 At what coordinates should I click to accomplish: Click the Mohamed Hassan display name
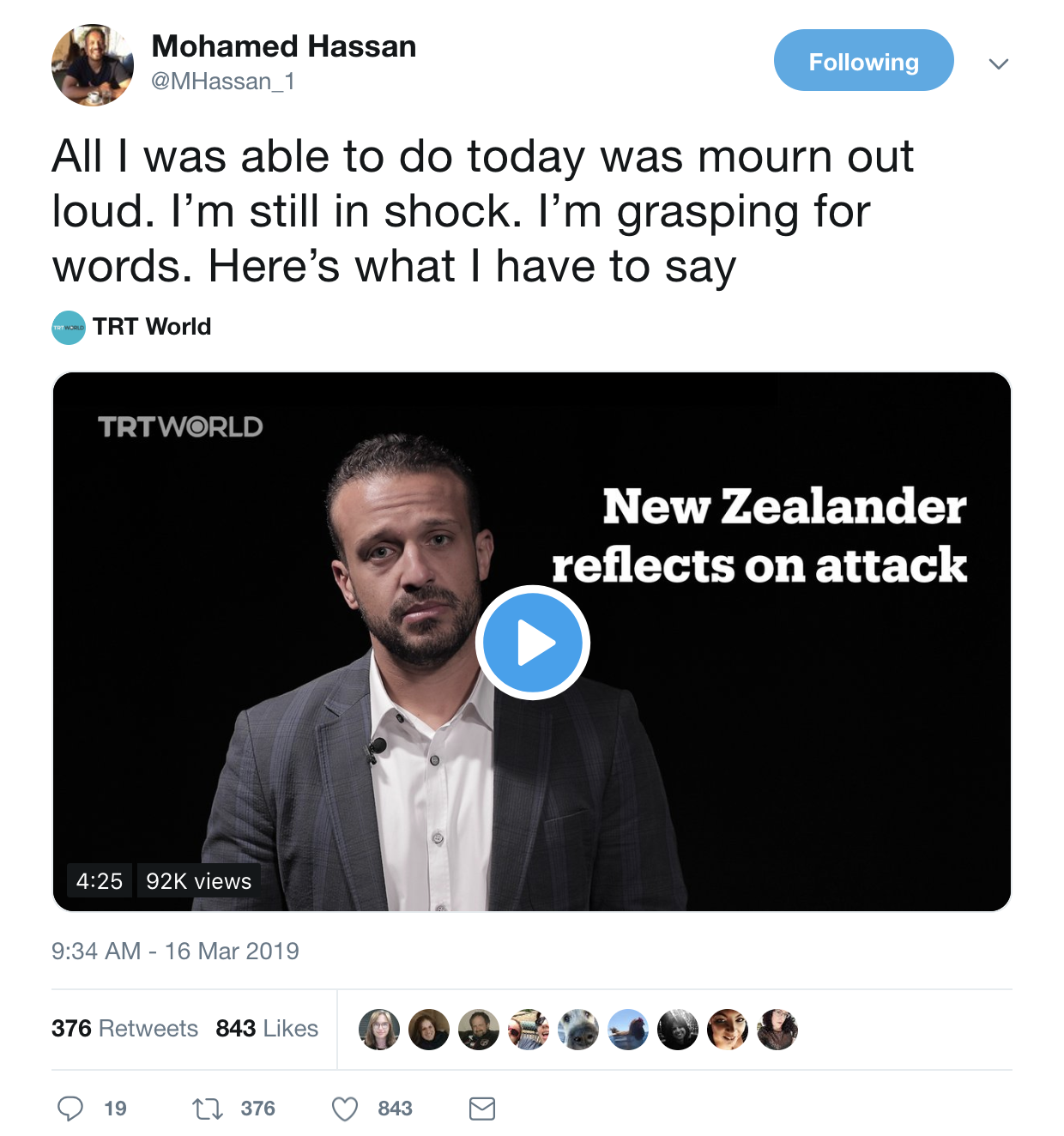(283, 46)
